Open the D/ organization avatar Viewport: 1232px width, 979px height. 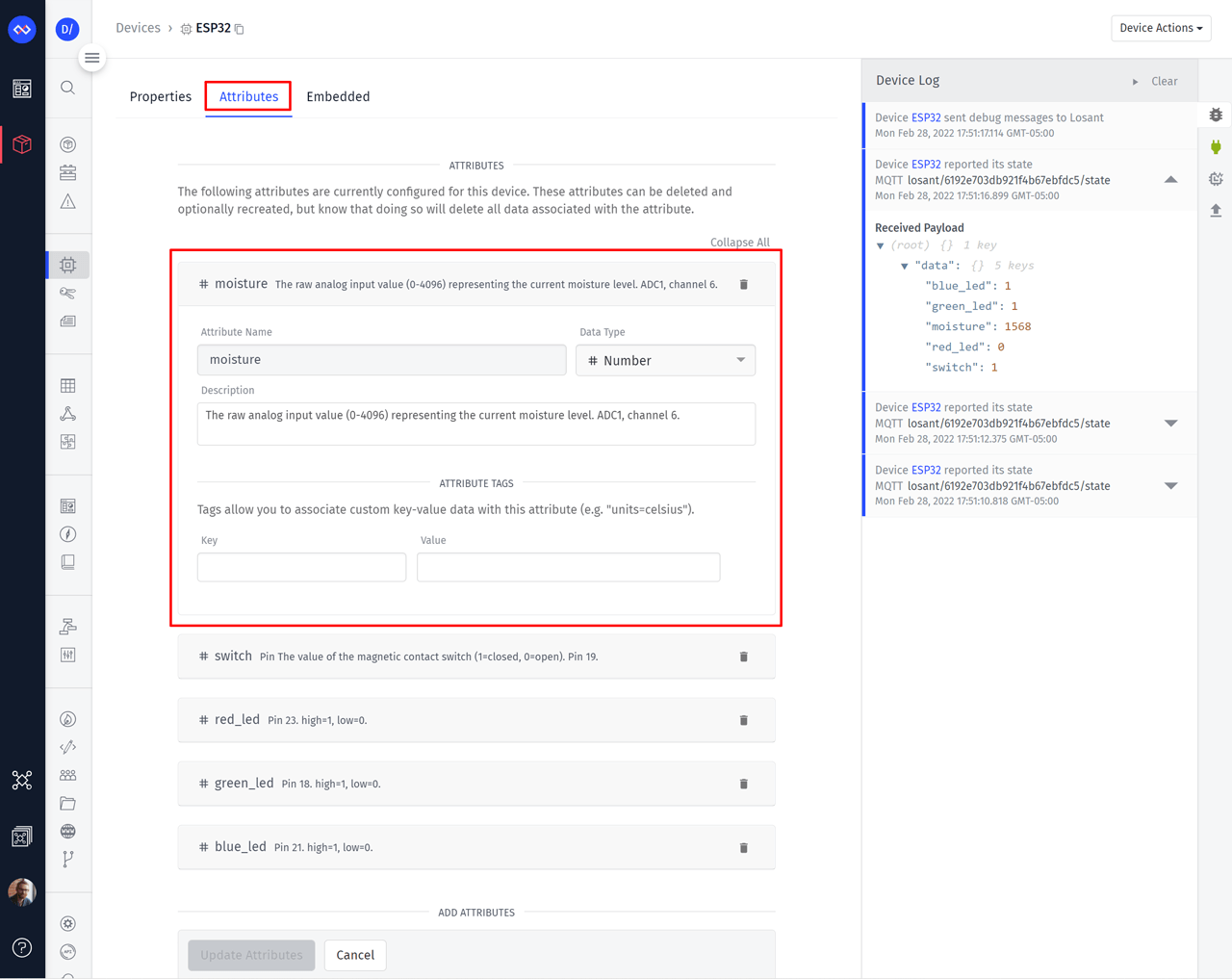coord(67,29)
